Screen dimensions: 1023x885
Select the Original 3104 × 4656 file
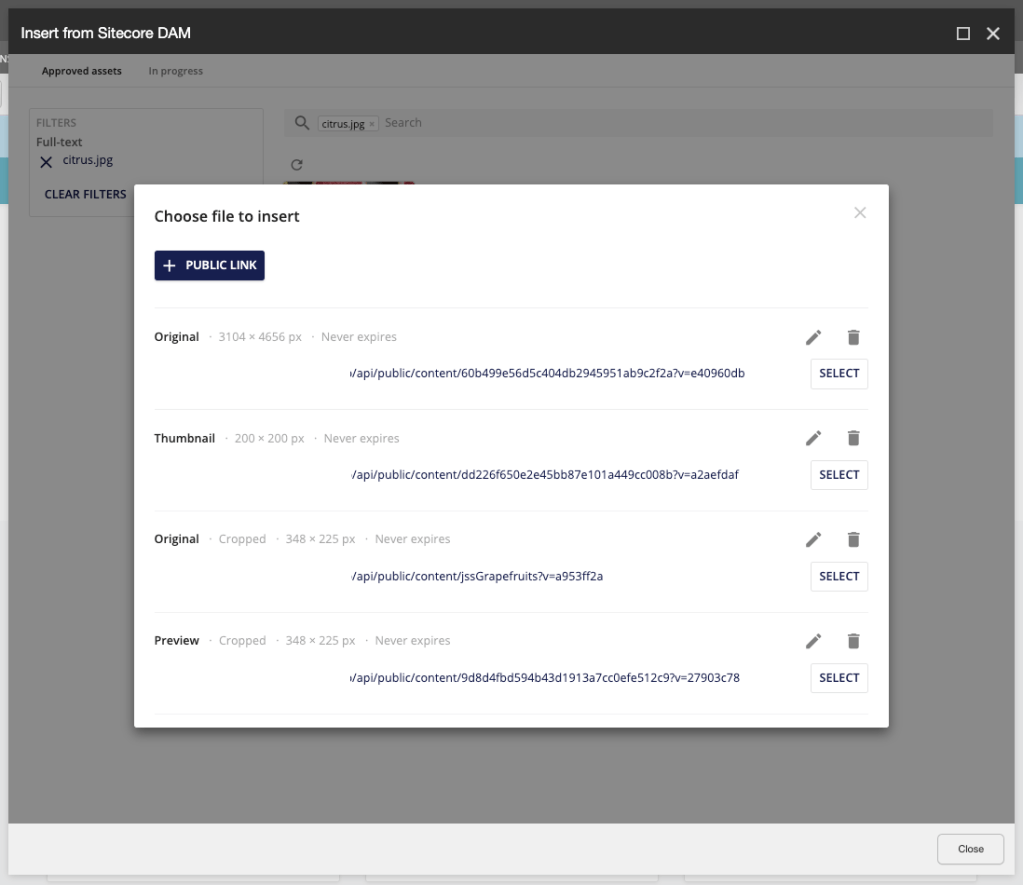[x=838, y=374]
